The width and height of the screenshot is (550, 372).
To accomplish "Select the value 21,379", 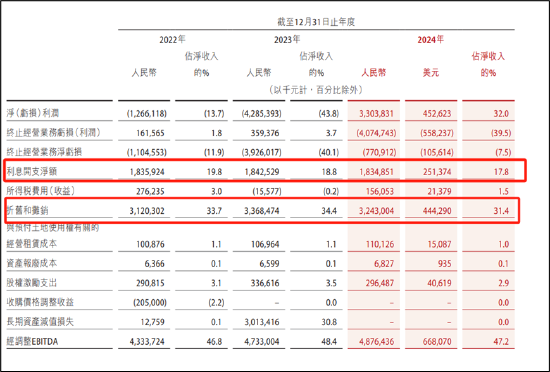I will [x=440, y=191].
